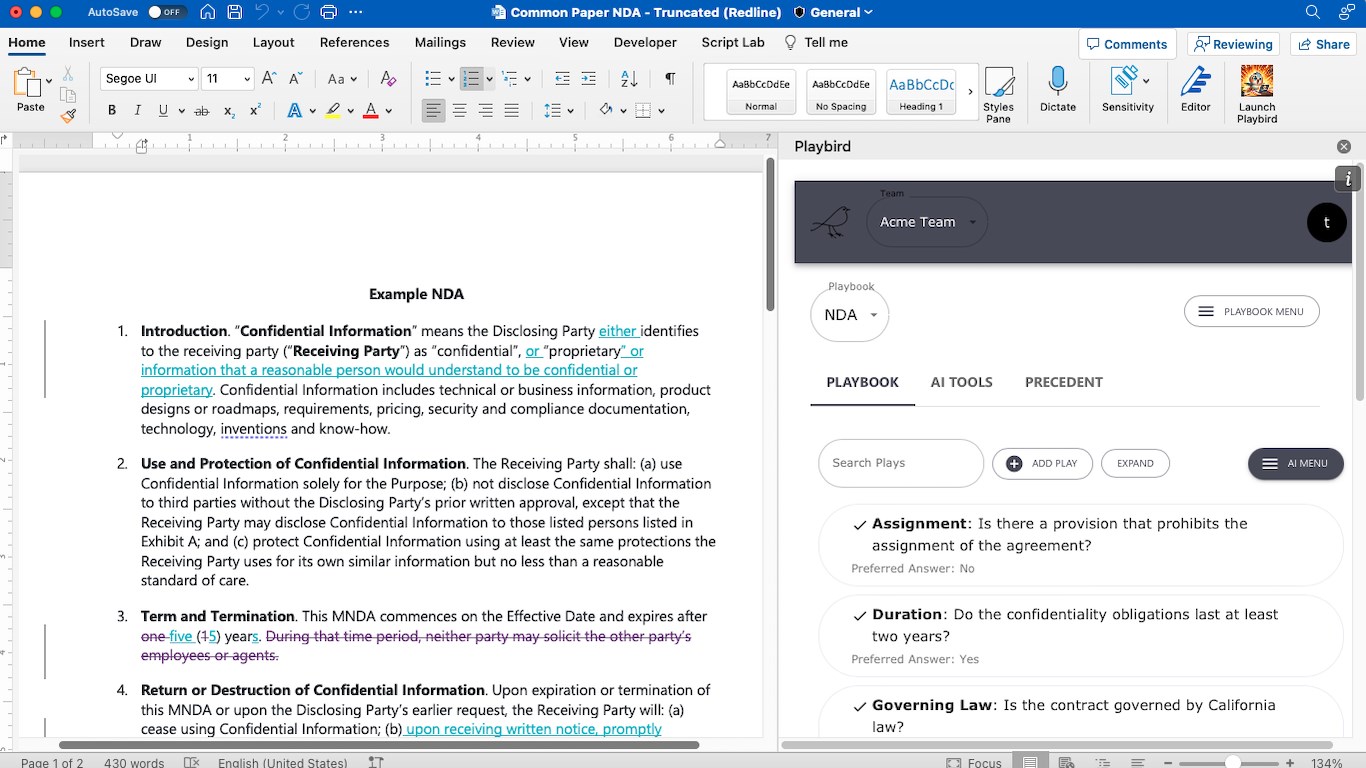Open the Editor tool

pyautogui.click(x=1195, y=91)
